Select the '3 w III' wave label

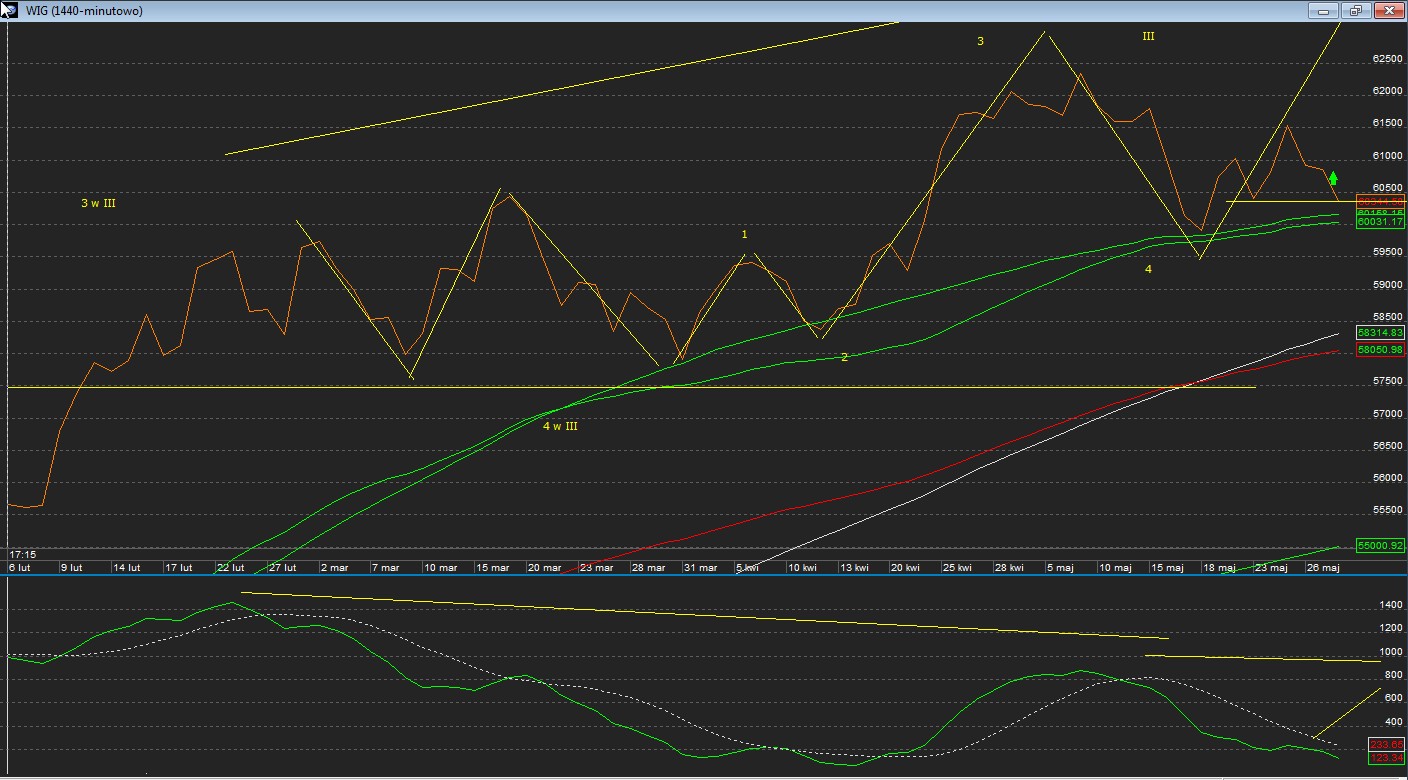[x=98, y=203]
